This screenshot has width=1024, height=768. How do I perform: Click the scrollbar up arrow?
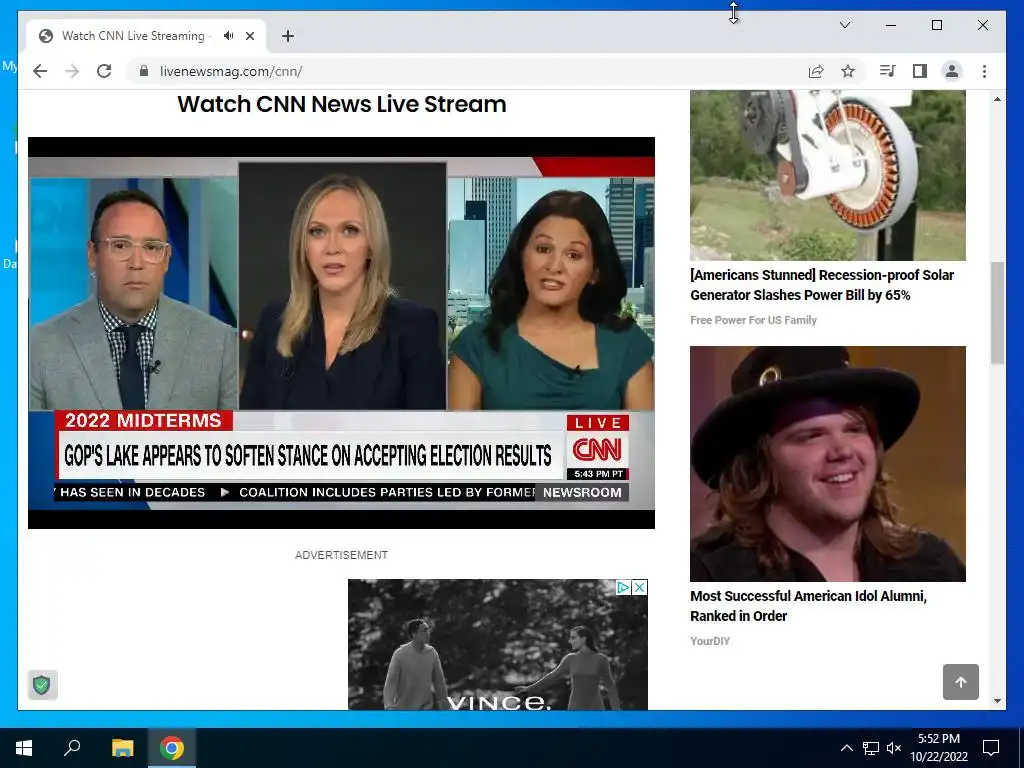(997, 99)
